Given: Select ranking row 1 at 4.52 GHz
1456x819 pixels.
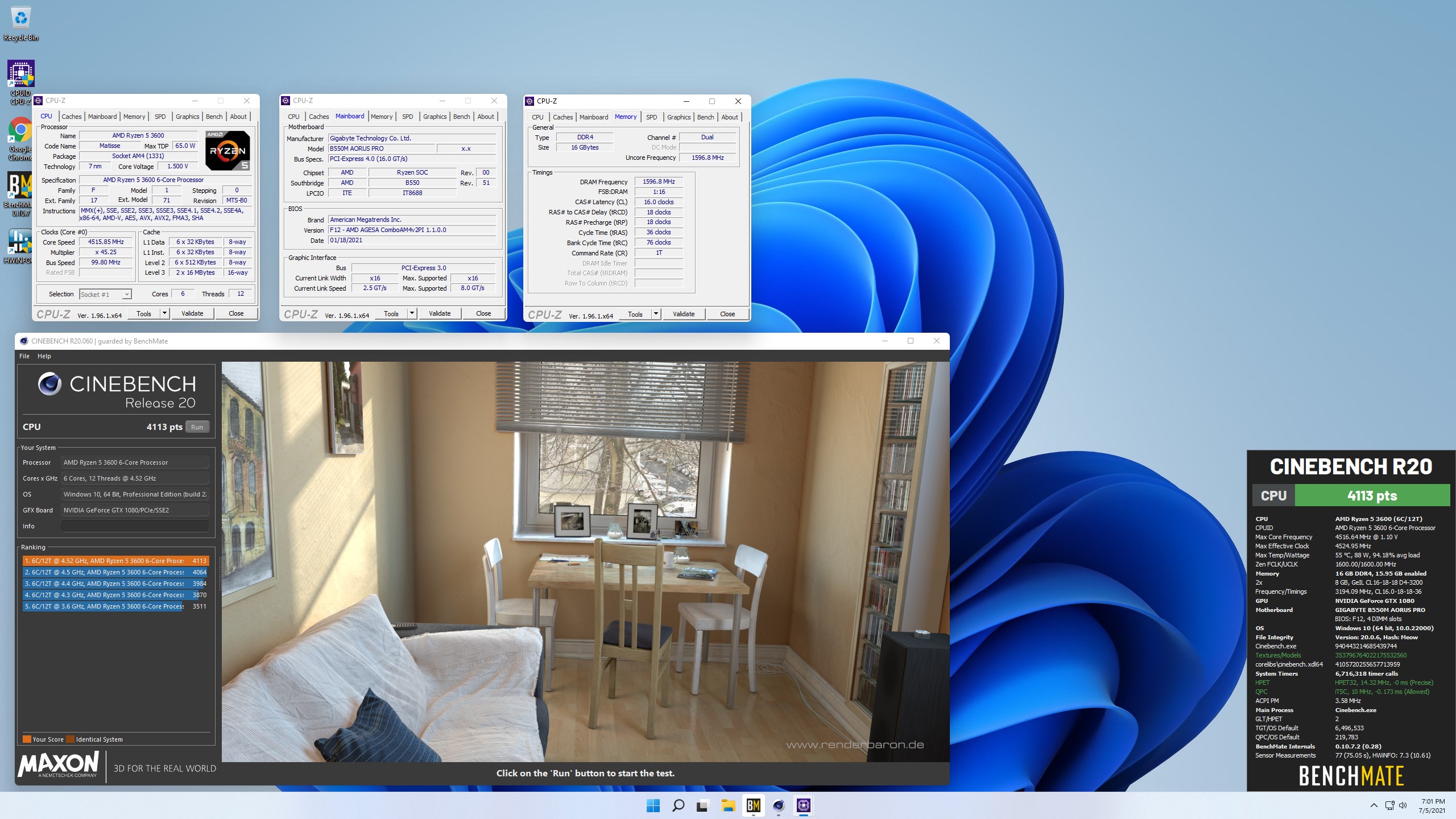Looking at the screenshot, I should click(x=115, y=561).
